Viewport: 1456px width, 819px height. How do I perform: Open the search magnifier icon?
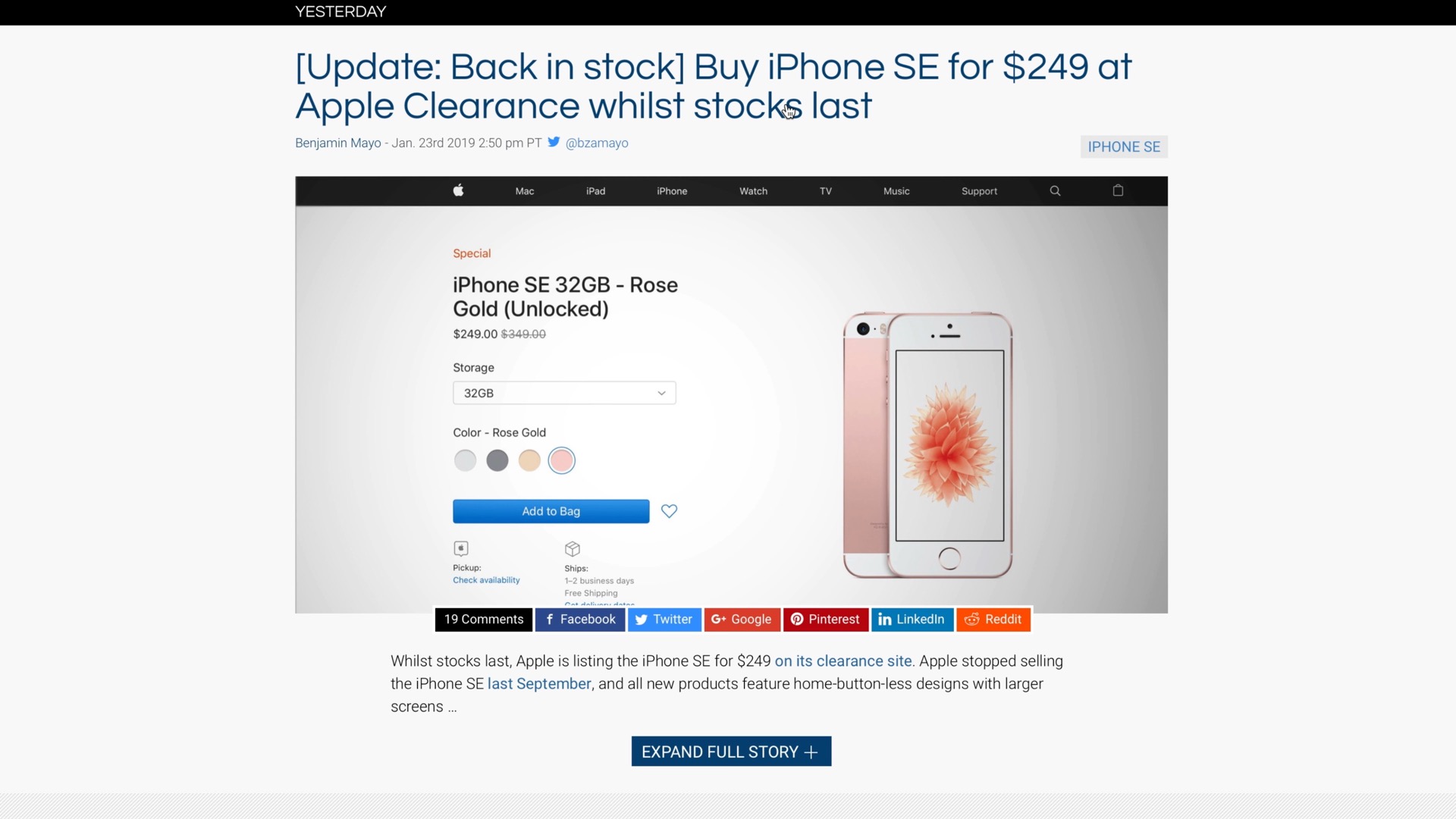coord(1055,191)
